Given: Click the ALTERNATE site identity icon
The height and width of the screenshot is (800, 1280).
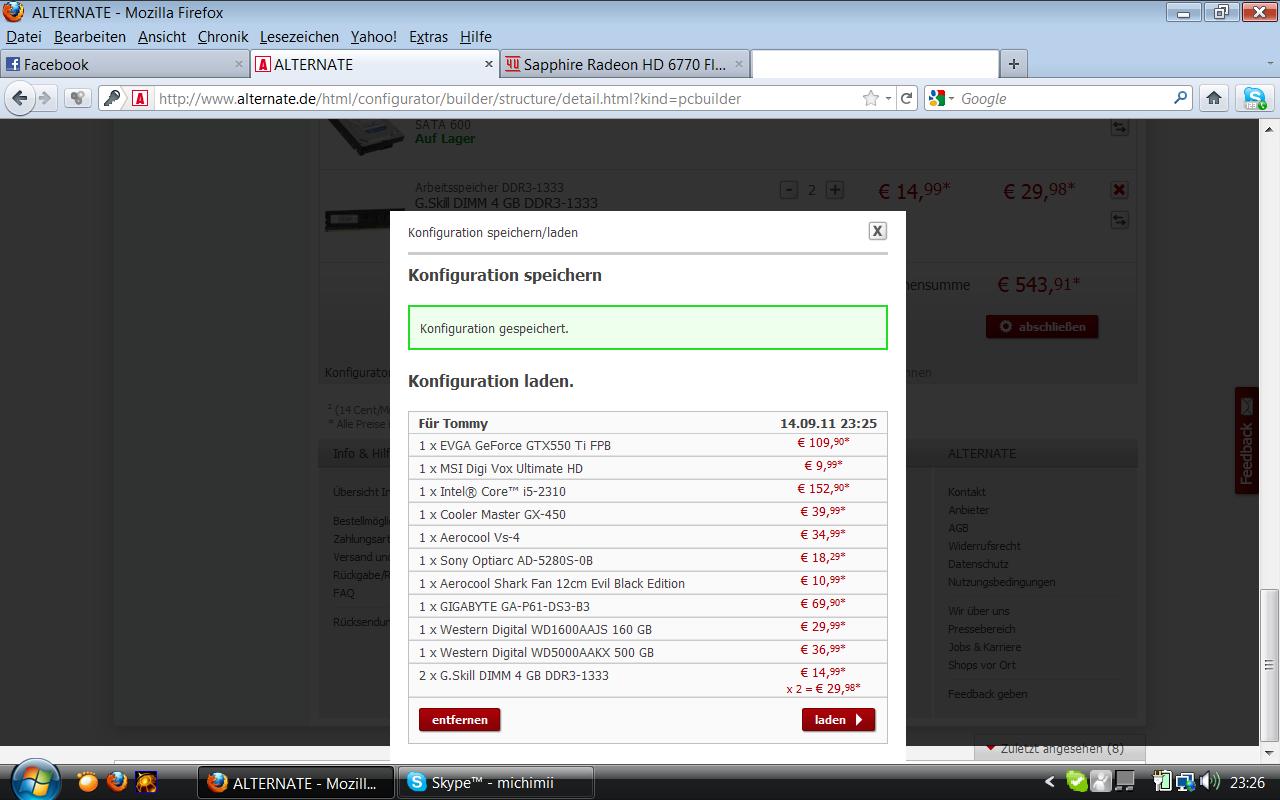Looking at the screenshot, I should (x=140, y=98).
